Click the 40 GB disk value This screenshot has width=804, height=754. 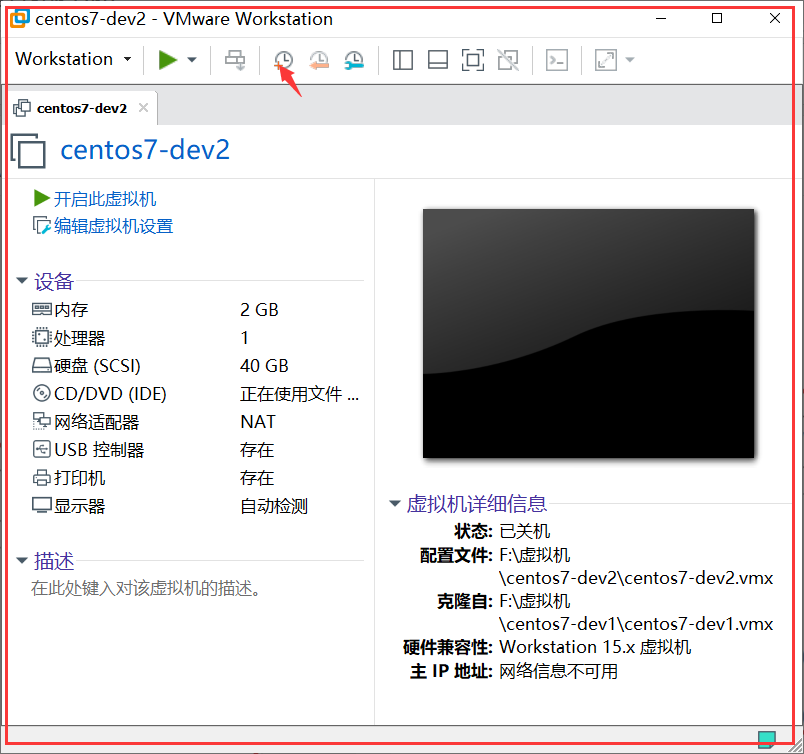click(x=264, y=366)
